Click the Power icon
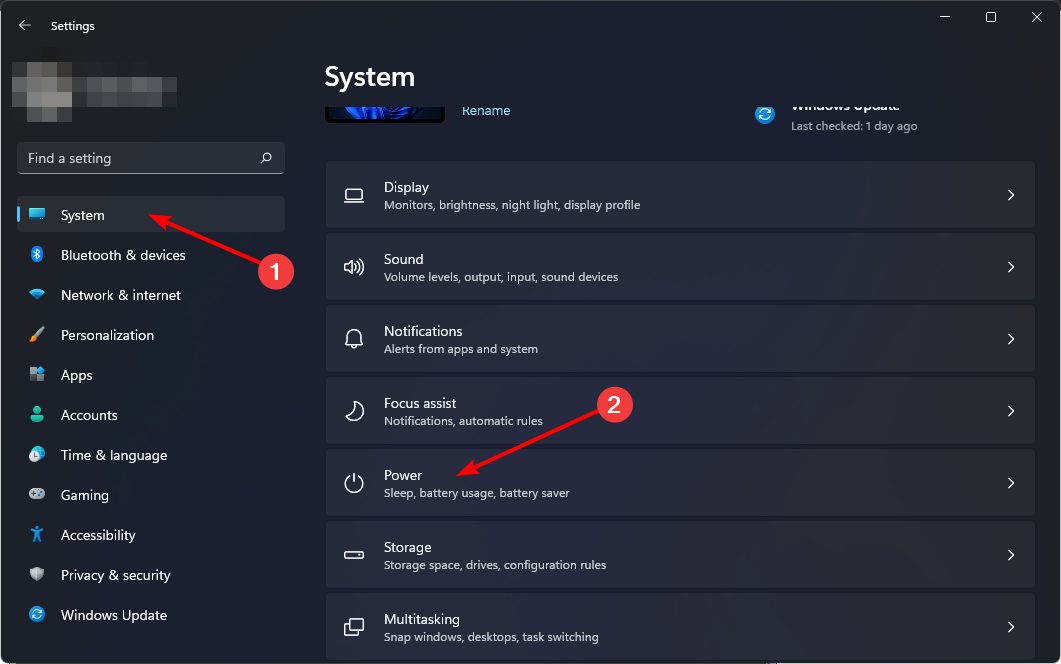The image size is (1061, 664). tap(354, 483)
